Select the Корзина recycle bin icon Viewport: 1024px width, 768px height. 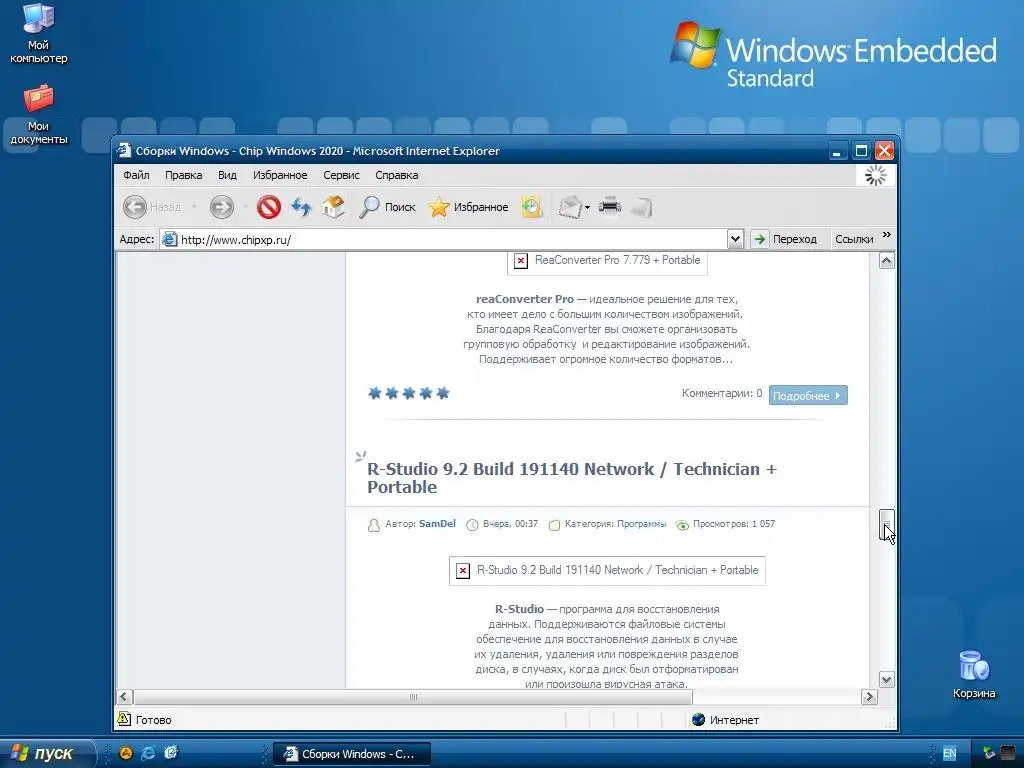[974, 675]
